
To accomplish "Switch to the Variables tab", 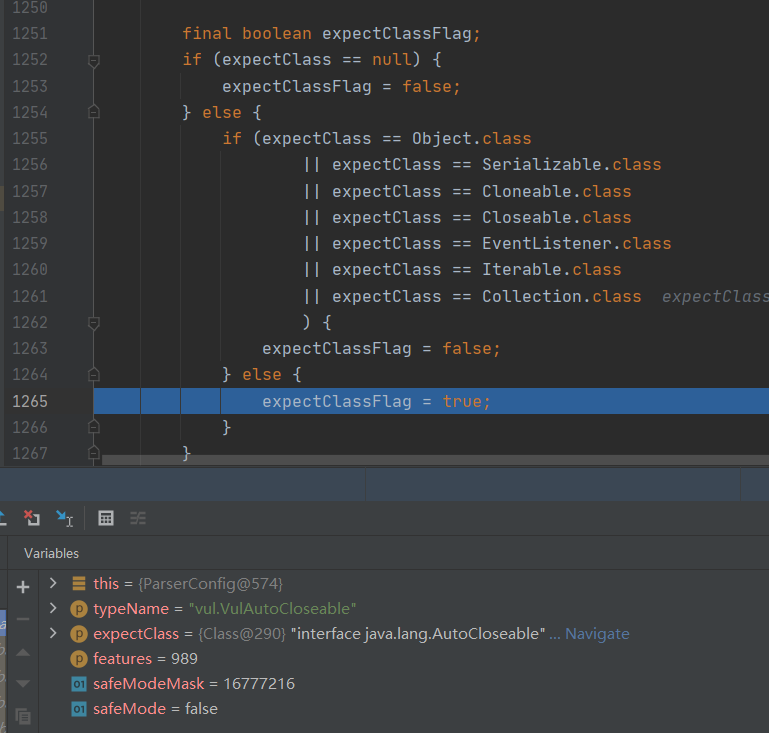I will point(51,553).
